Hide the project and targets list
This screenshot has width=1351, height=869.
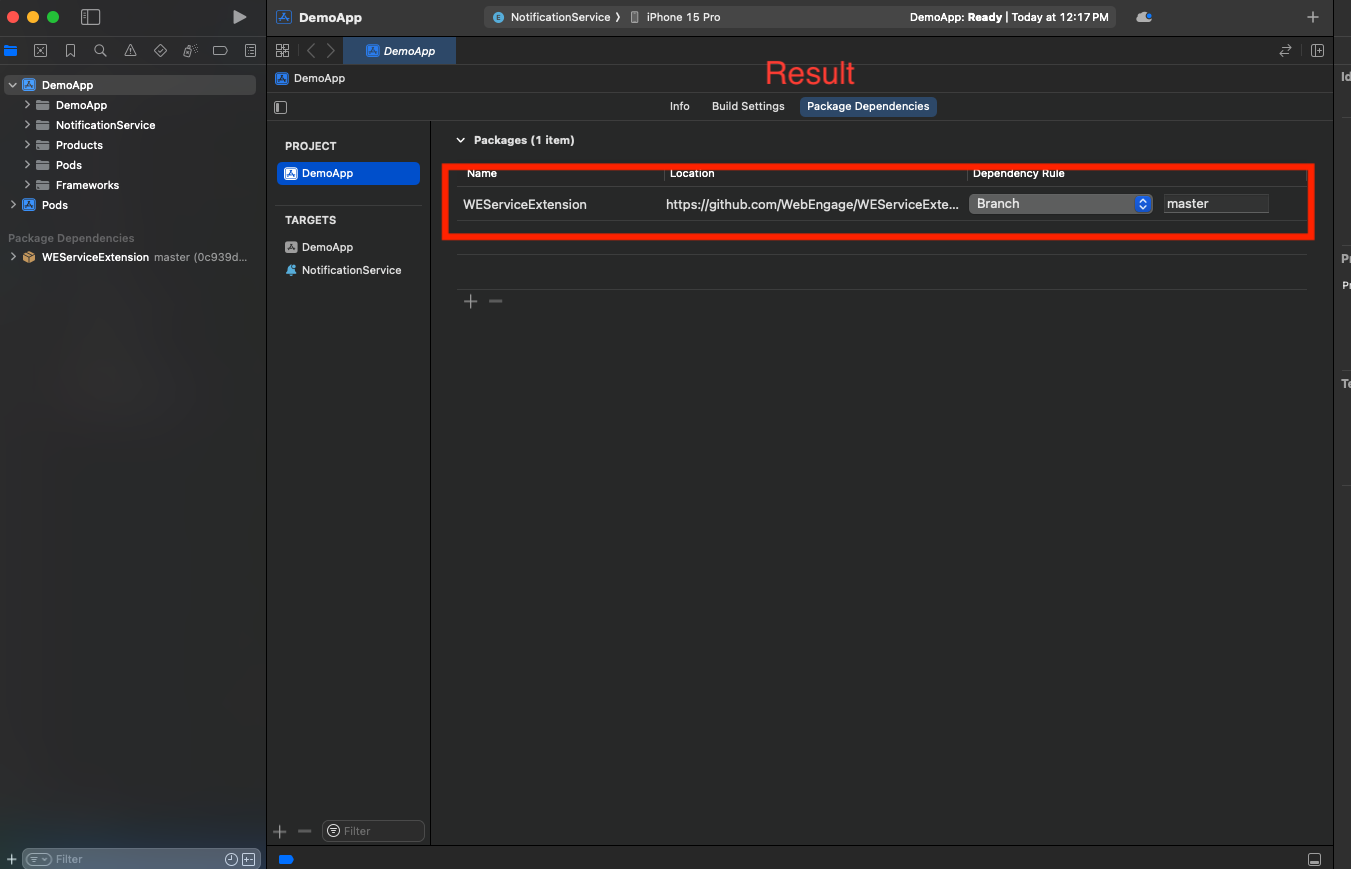281,107
